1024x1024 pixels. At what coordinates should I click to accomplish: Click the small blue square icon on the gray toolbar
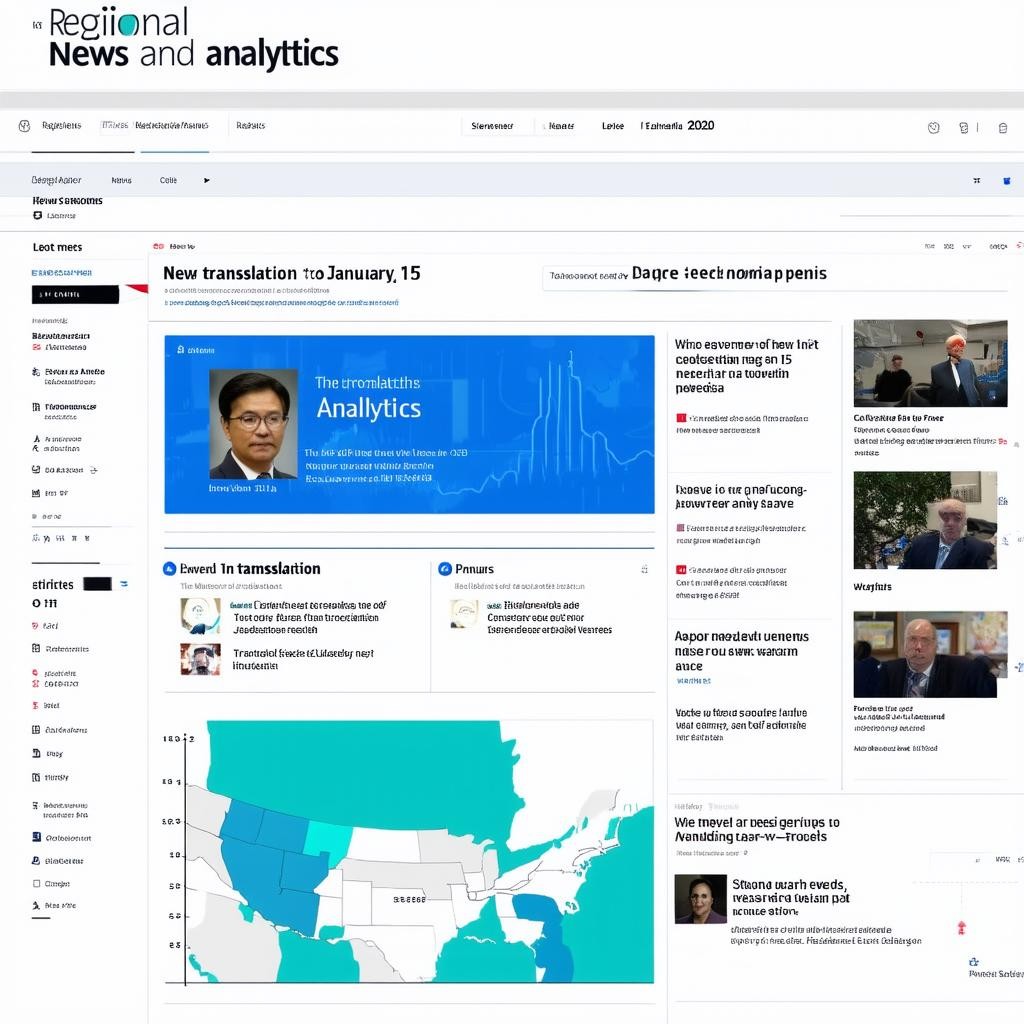click(1006, 181)
